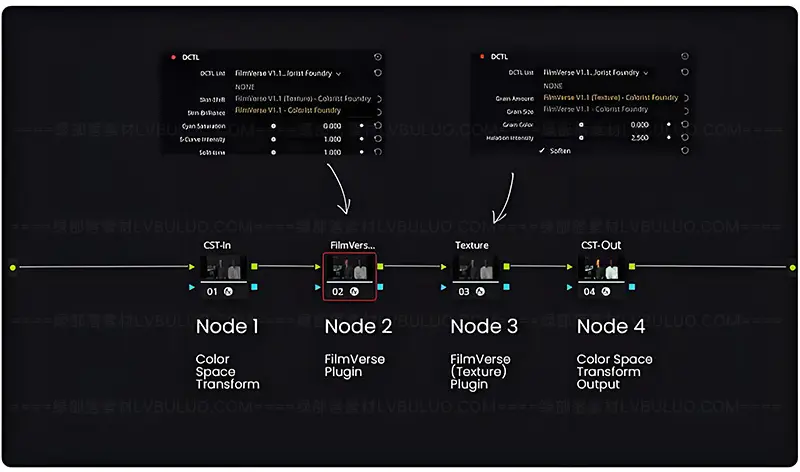Click the green RGB input triangle of CST-Out node
800x472 pixels.
pos(569,266)
